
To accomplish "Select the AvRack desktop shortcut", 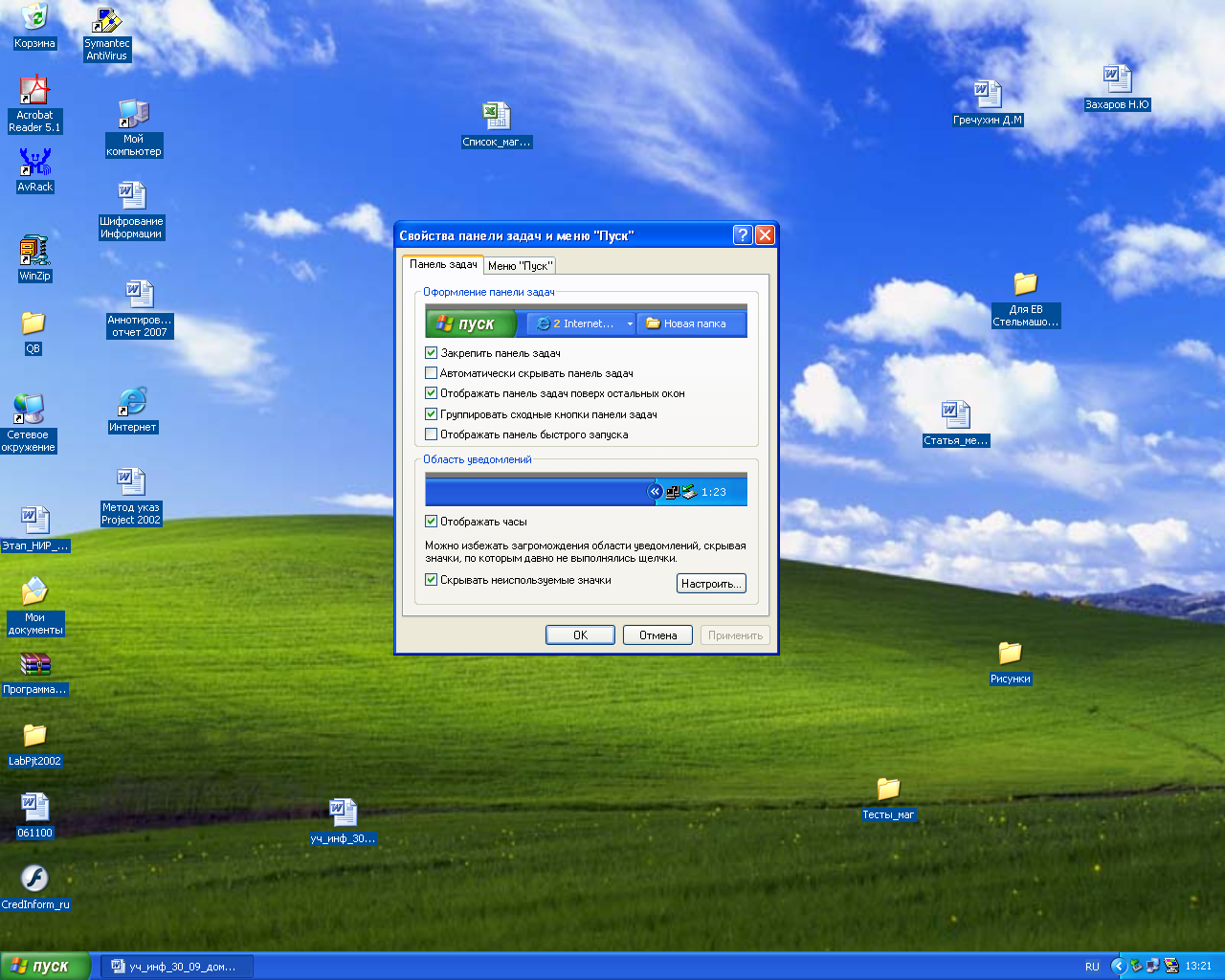I will [x=35, y=170].
